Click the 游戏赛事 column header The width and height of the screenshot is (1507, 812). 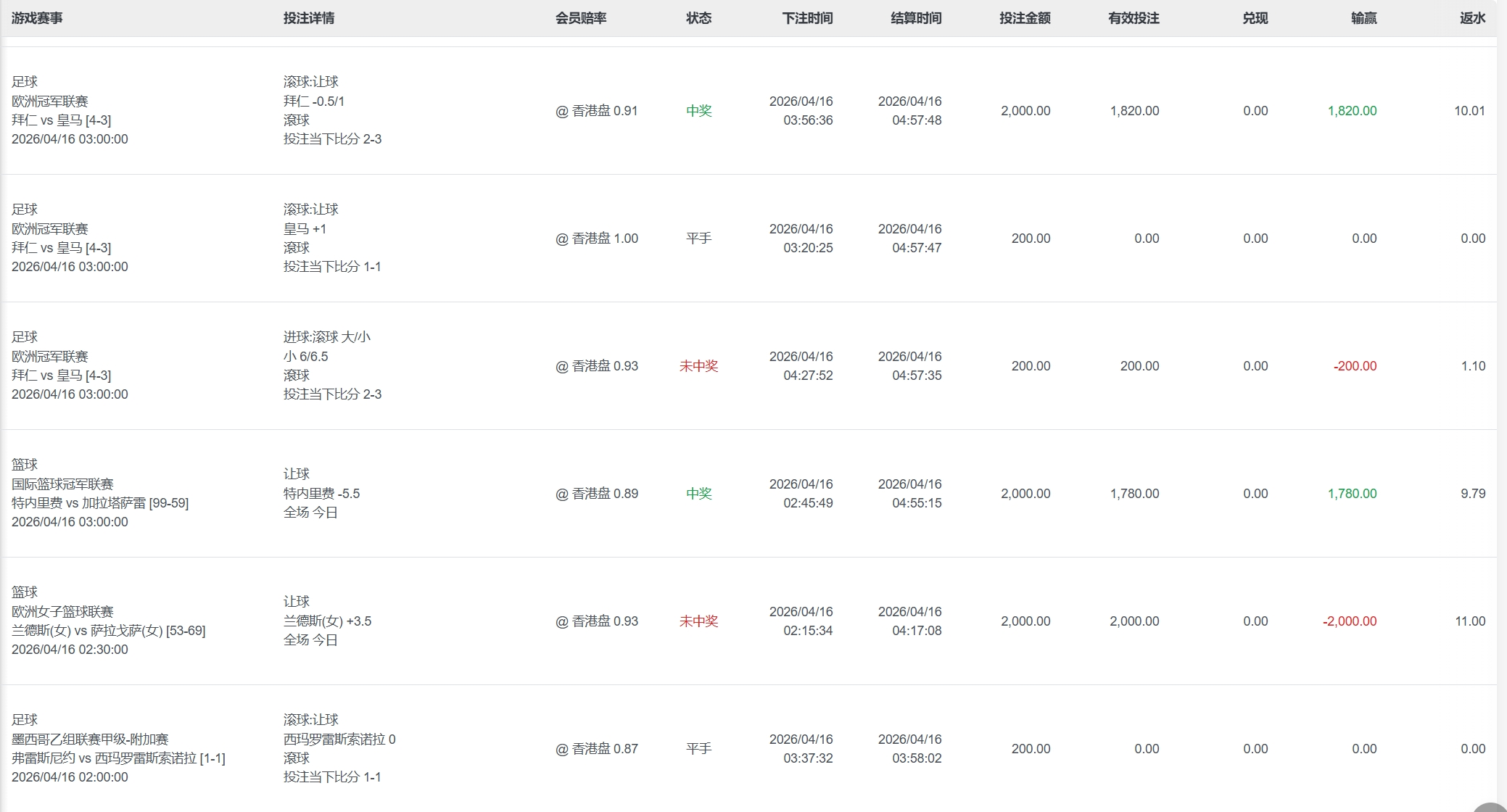point(37,18)
